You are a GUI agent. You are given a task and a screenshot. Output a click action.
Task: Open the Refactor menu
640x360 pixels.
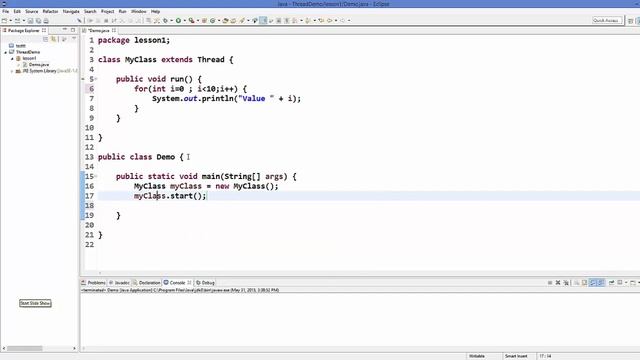point(50,11)
